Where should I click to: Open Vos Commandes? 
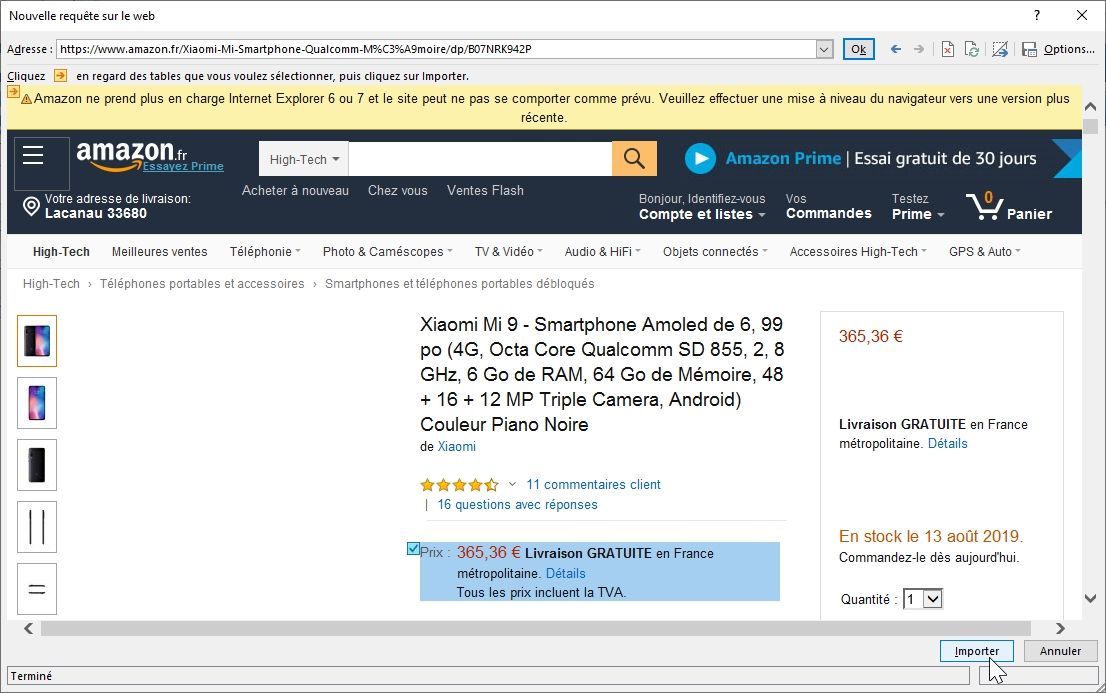(x=829, y=207)
